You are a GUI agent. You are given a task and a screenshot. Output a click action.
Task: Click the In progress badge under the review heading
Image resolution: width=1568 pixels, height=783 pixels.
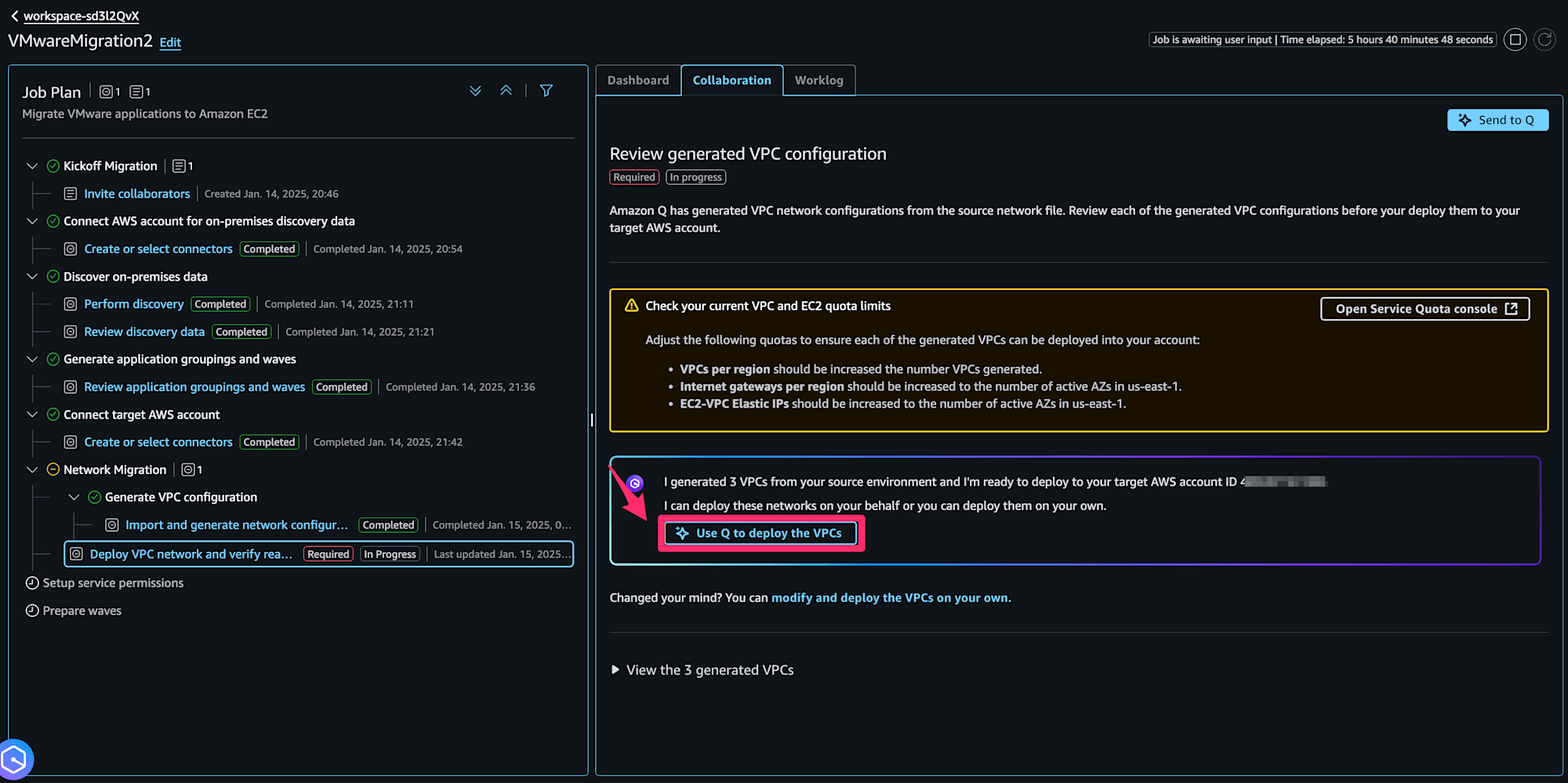pos(695,177)
